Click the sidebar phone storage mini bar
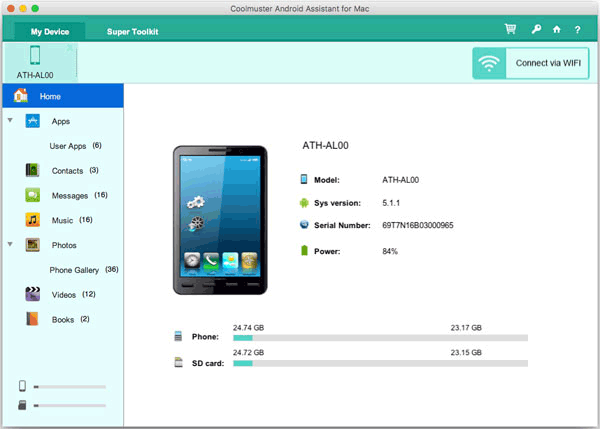The height and width of the screenshot is (429, 600). [x=70, y=387]
